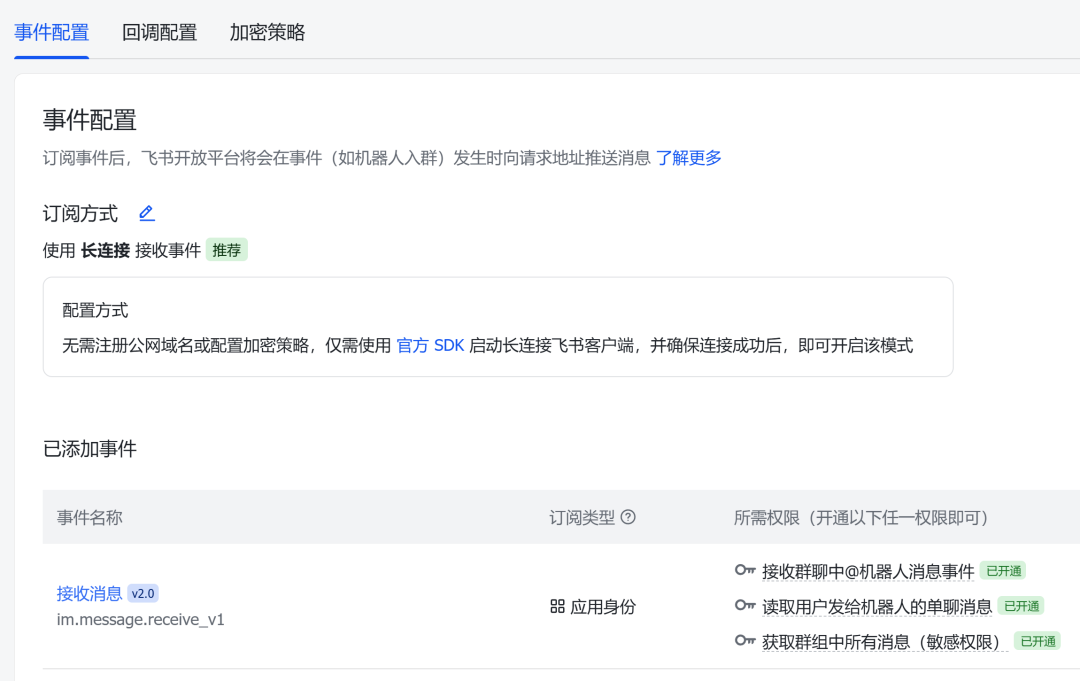The image size is (1080, 681).
Task: Click the 事件名称 column header
Action: click(90, 517)
